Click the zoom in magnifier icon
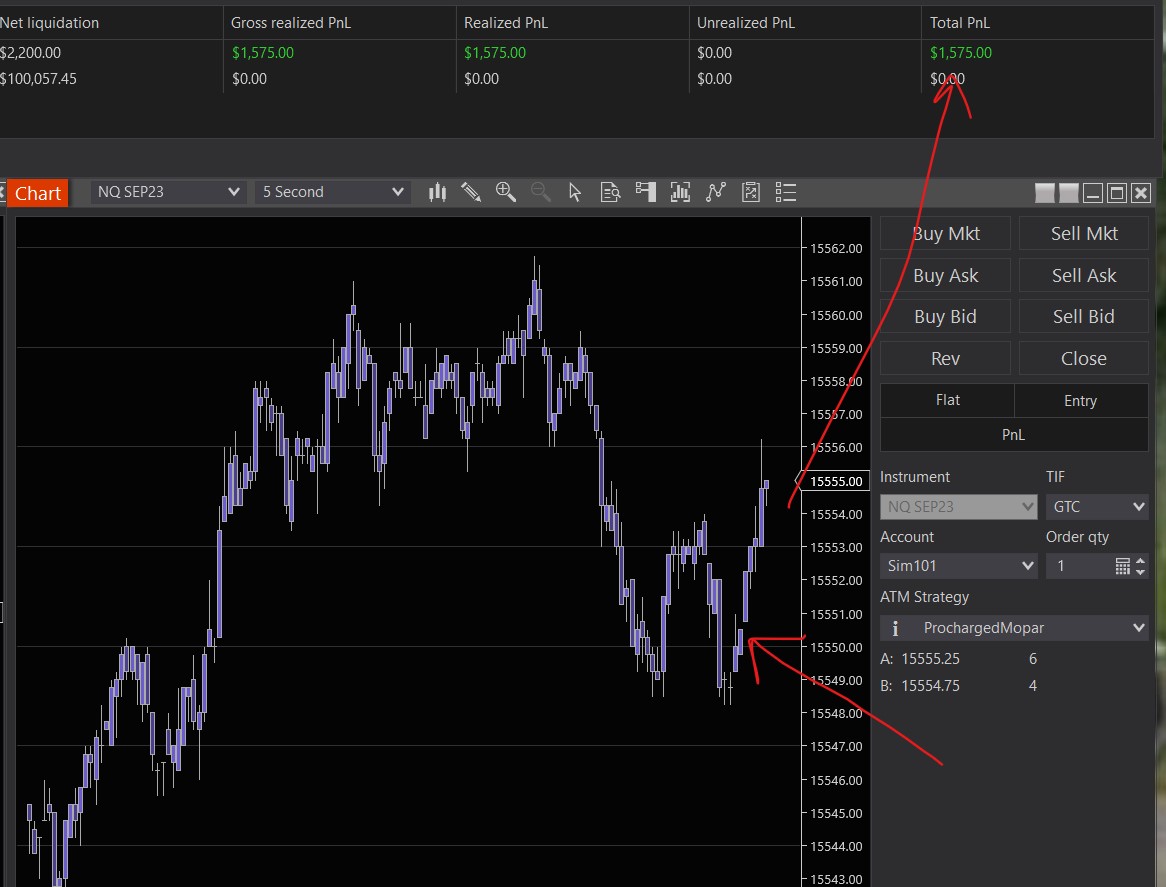 coord(506,193)
